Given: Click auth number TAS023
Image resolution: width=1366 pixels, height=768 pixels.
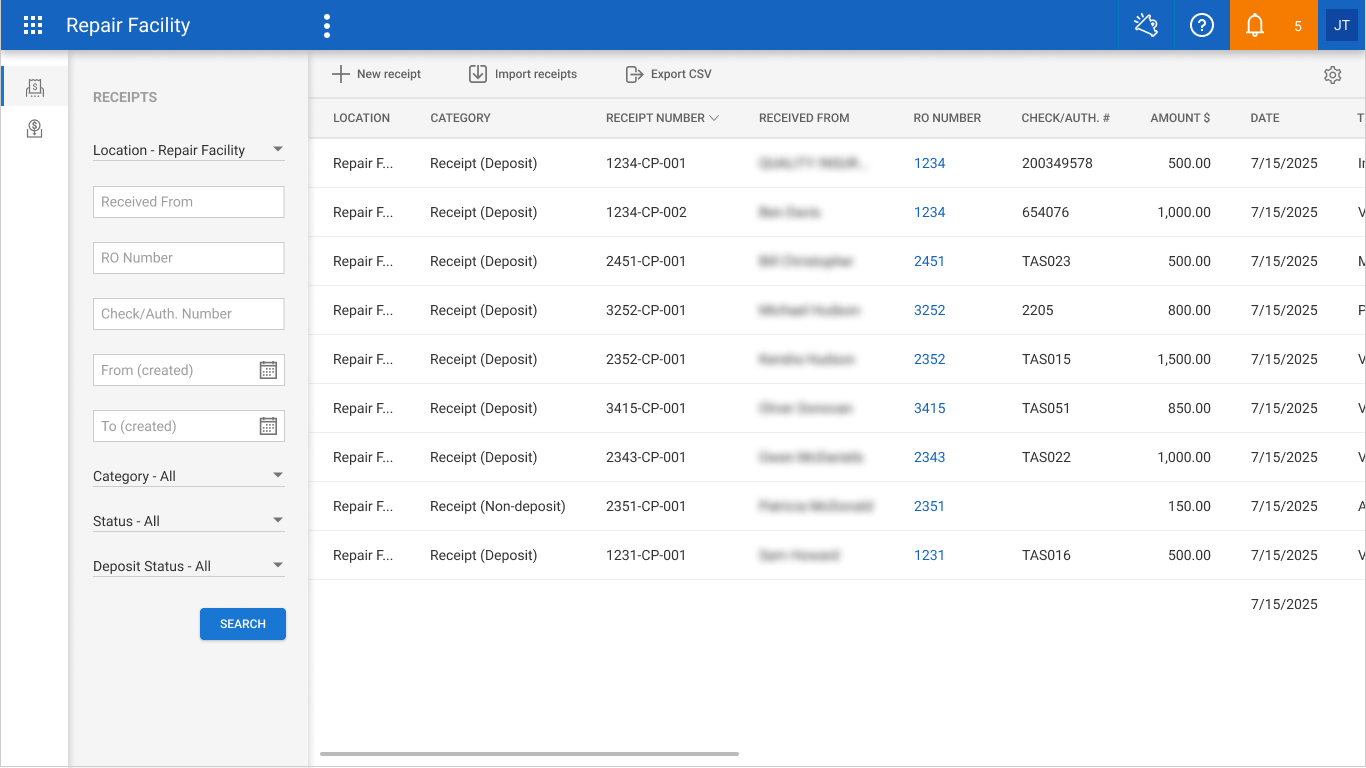Looking at the screenshot, I should 1046,261.
